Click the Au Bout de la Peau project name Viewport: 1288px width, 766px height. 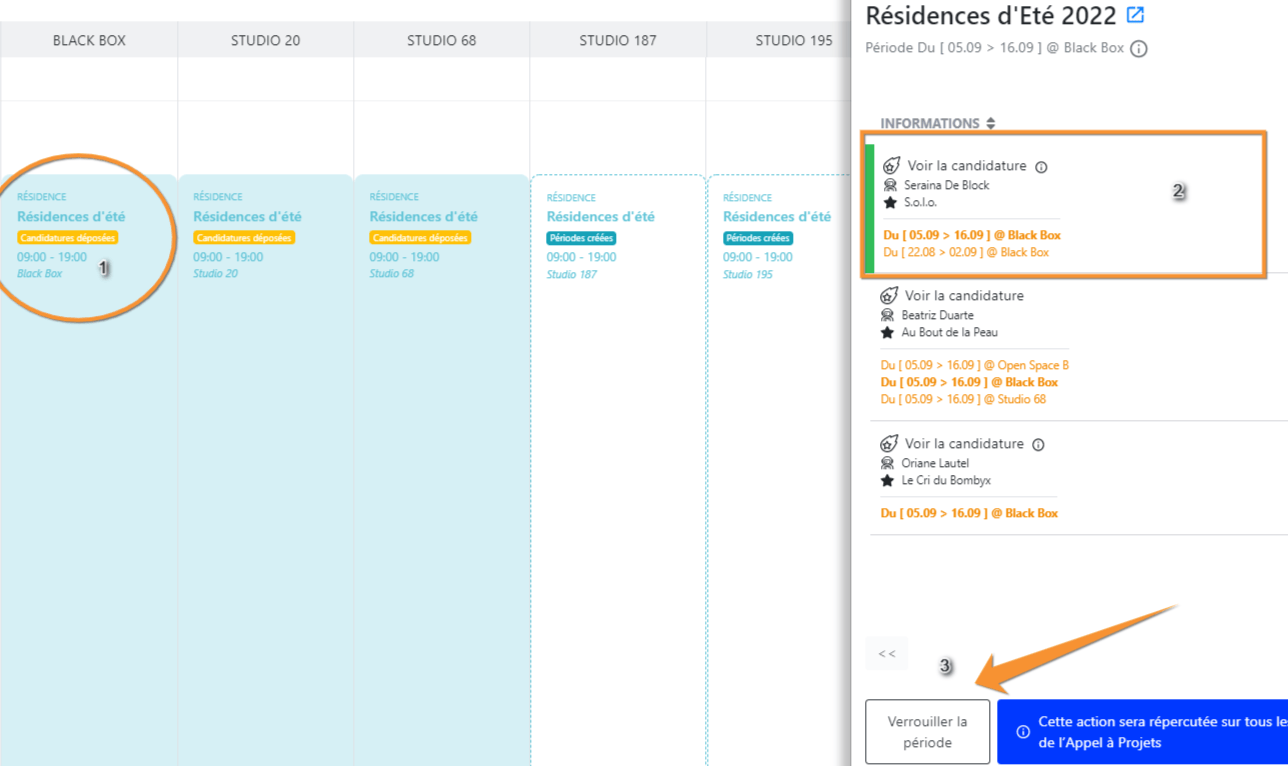[949, 332]
